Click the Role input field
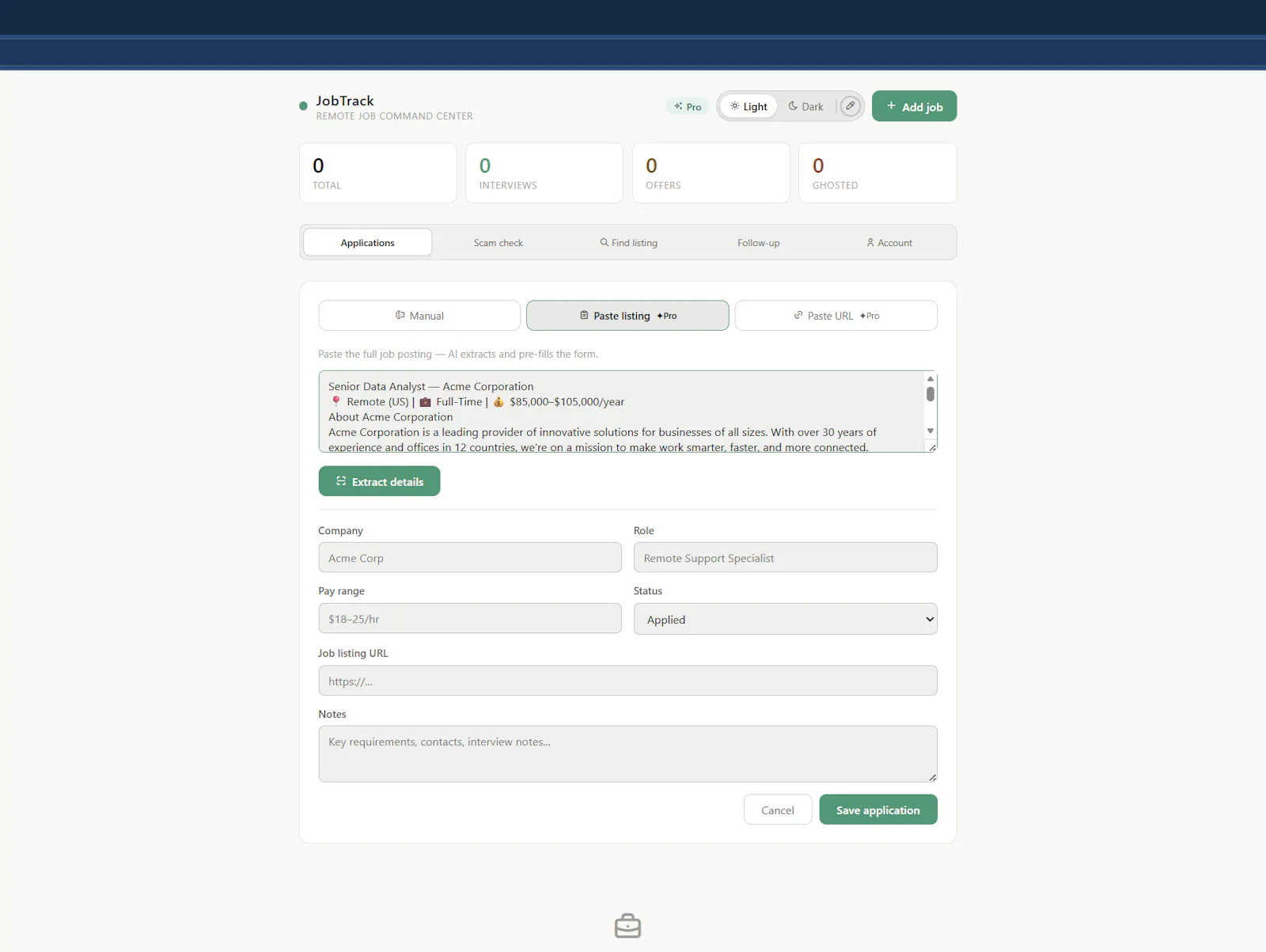 785,558
